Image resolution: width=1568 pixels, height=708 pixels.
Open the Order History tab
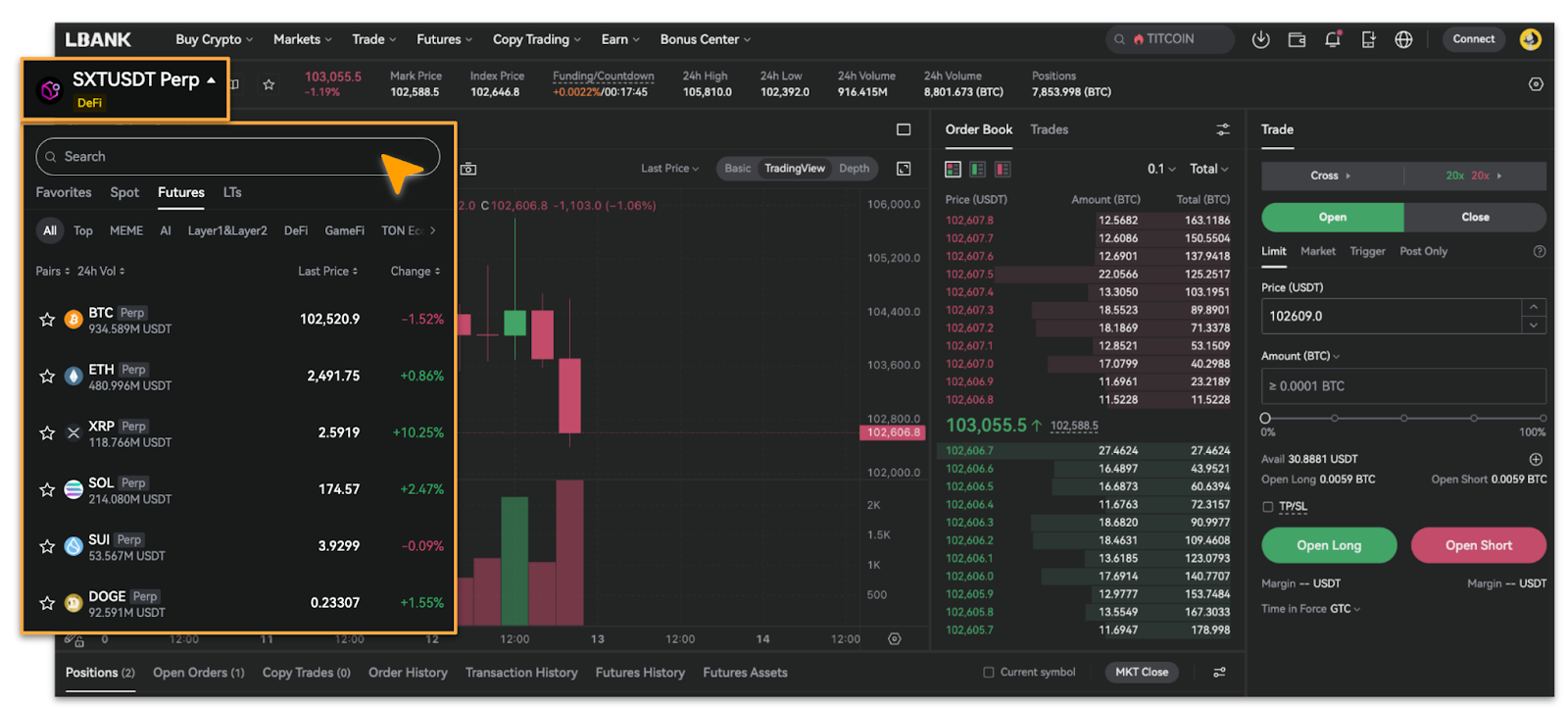tap(408, 672)
